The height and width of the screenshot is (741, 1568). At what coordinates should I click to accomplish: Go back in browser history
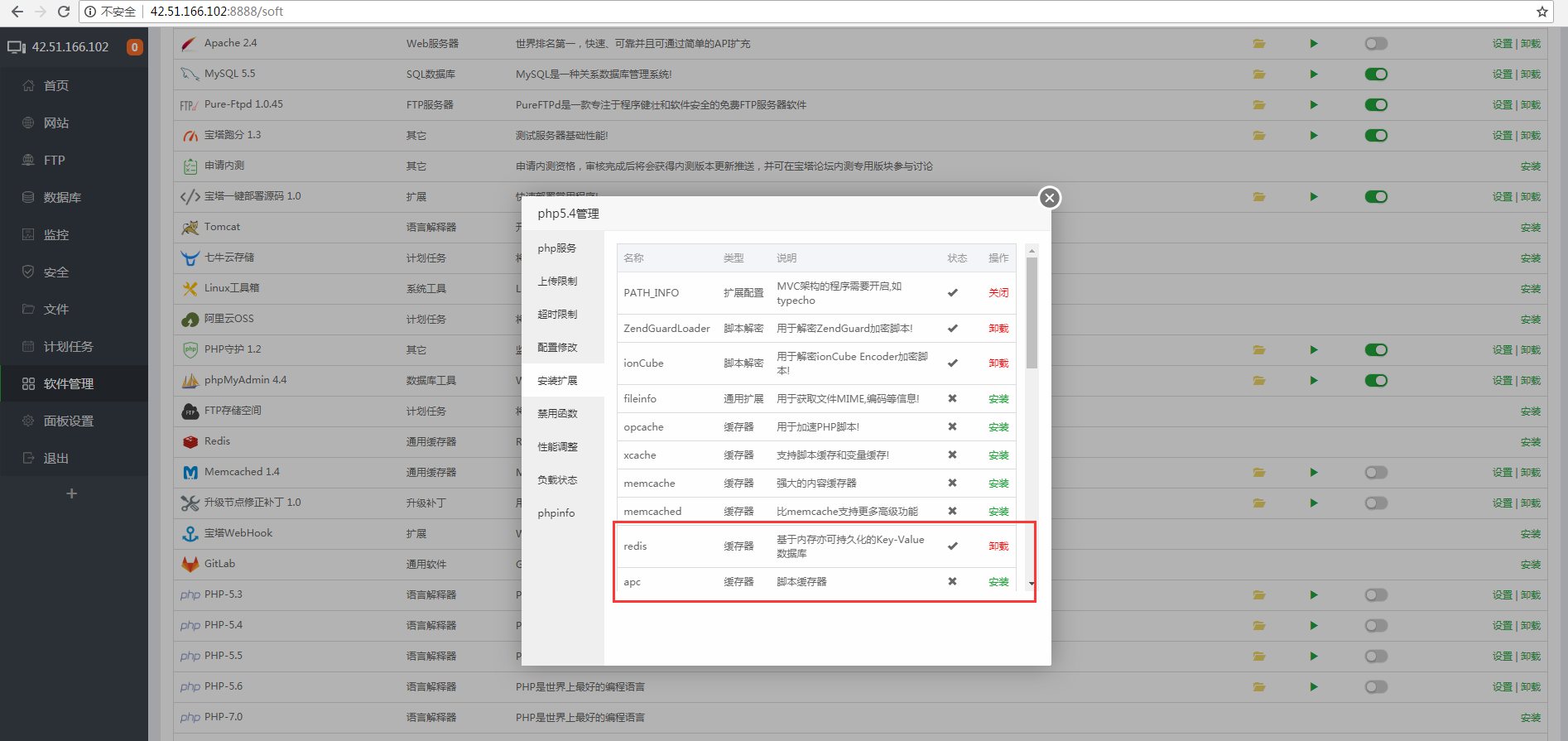(x=17, y=12)
